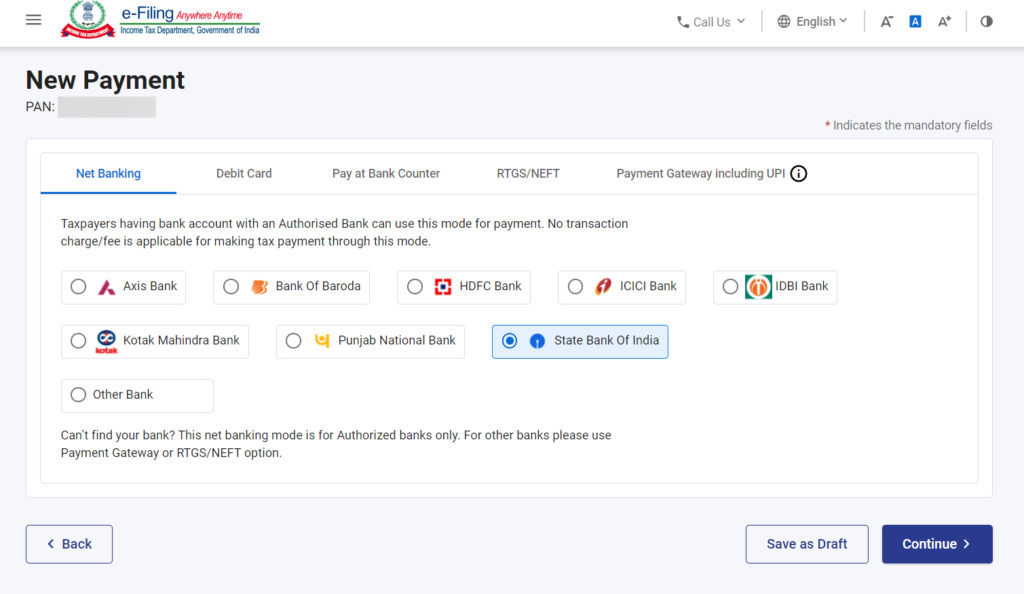Switch to the Debit Card tab
Screen dimensions: 1024x594
pyautogui.click(x=243, y=173)
